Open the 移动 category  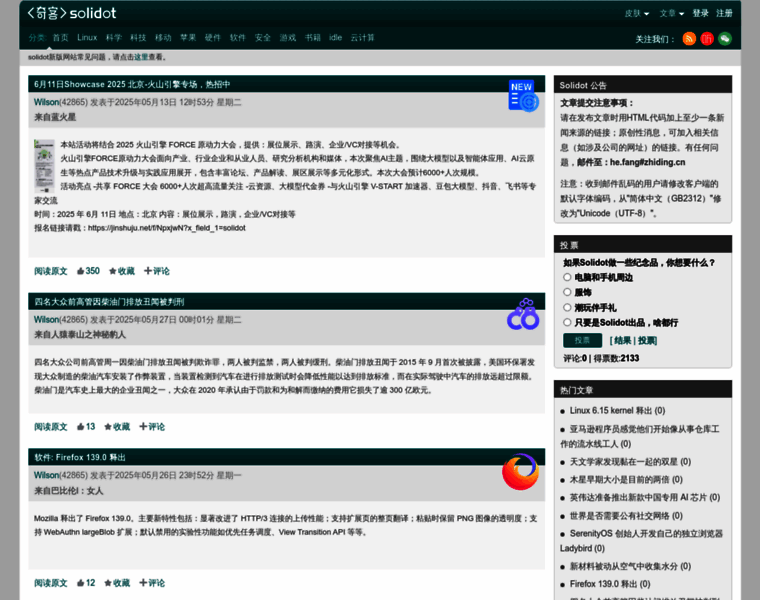[x=163, y=37]
